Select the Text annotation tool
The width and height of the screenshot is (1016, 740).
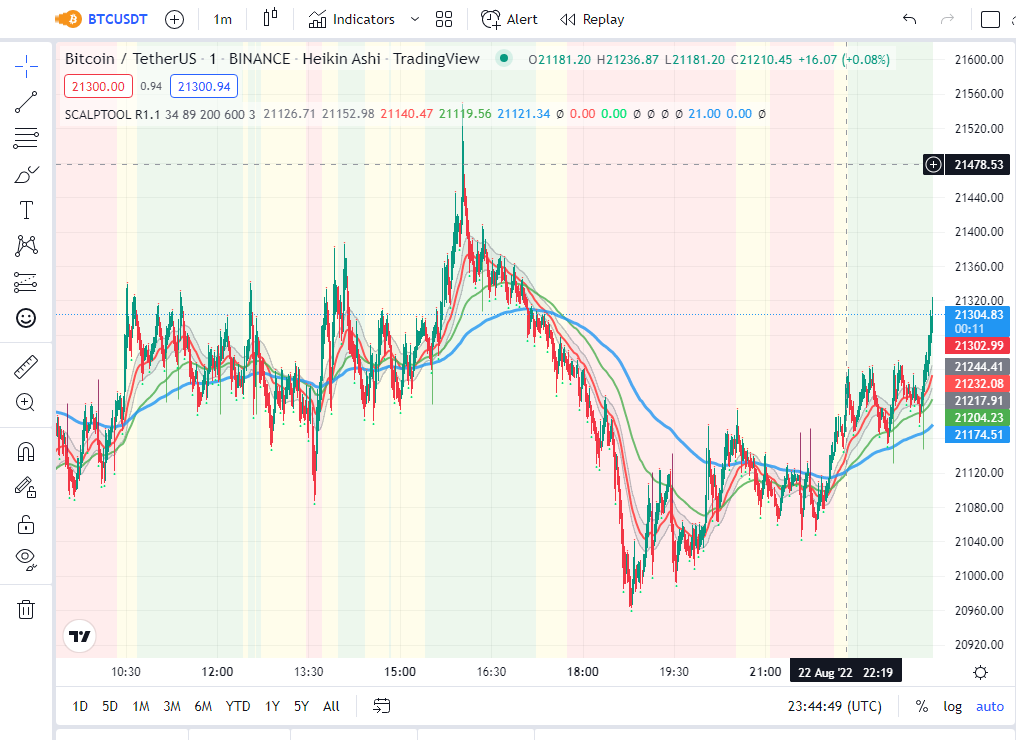tap(26, 210)
